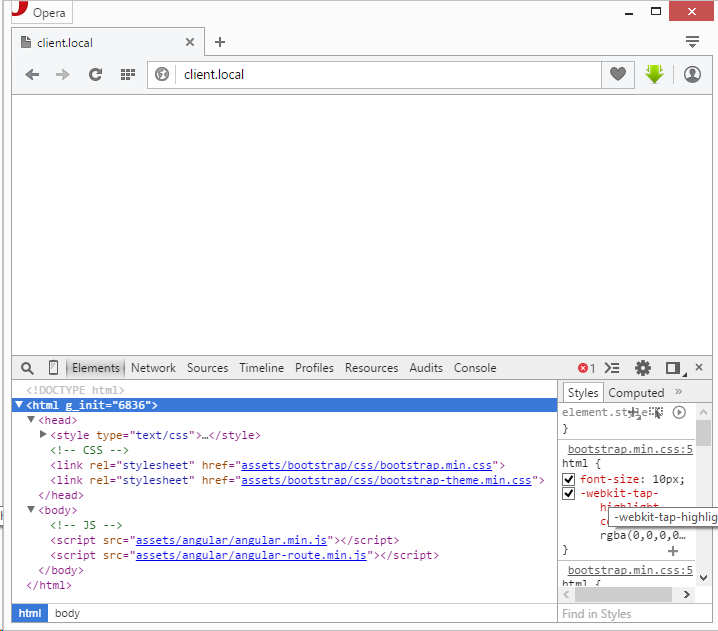Viewport: 718px width, 631px height.
Task: Open the Computed styles tab
Action: click(636, 393)
